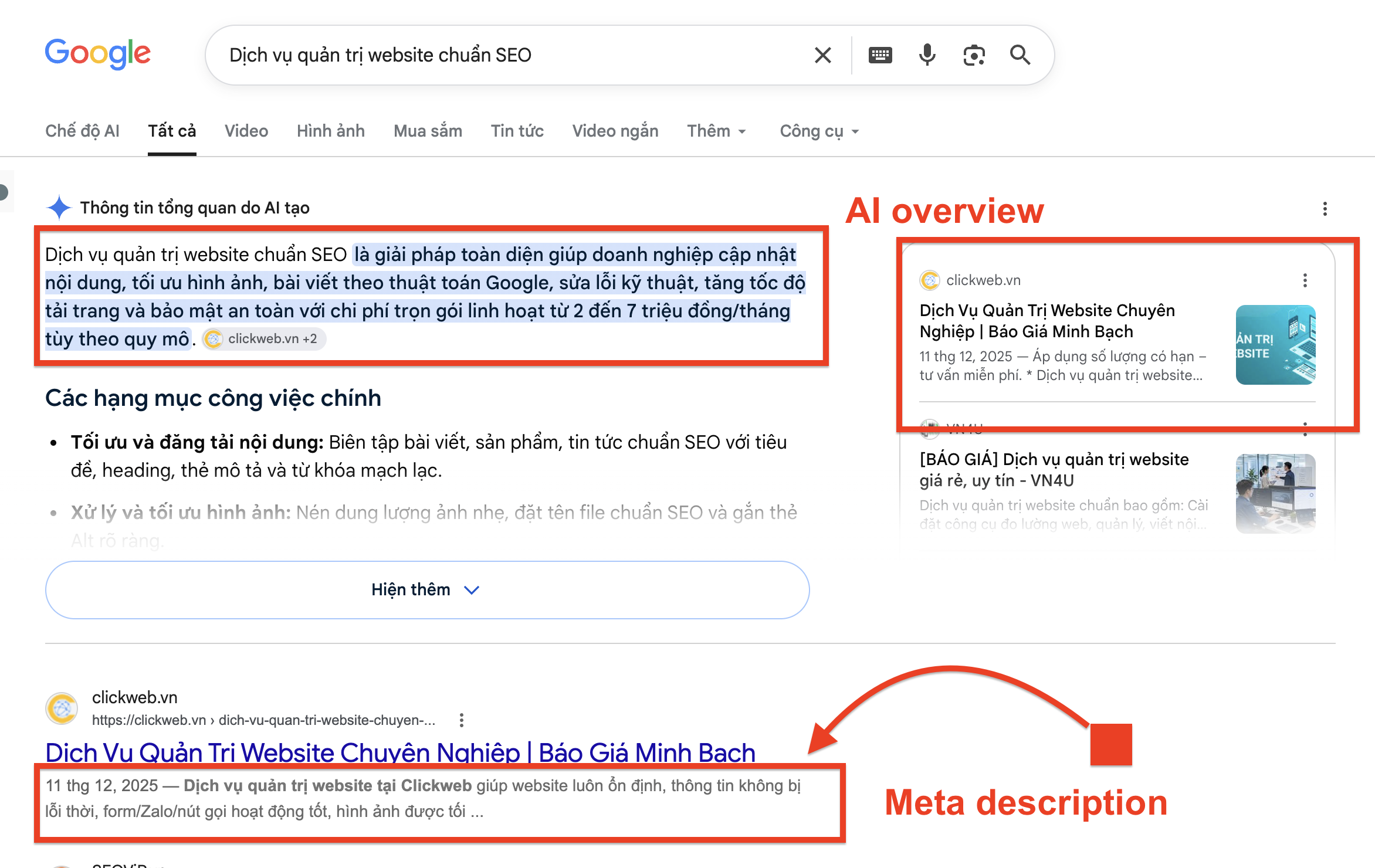Open the Hình ảnh tab
The height and width of the screenshot is (868, 1375).
click(331, 131)
